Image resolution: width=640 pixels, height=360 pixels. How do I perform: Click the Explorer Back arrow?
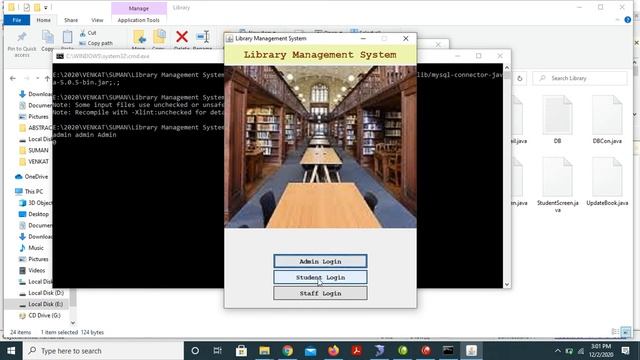13,78
